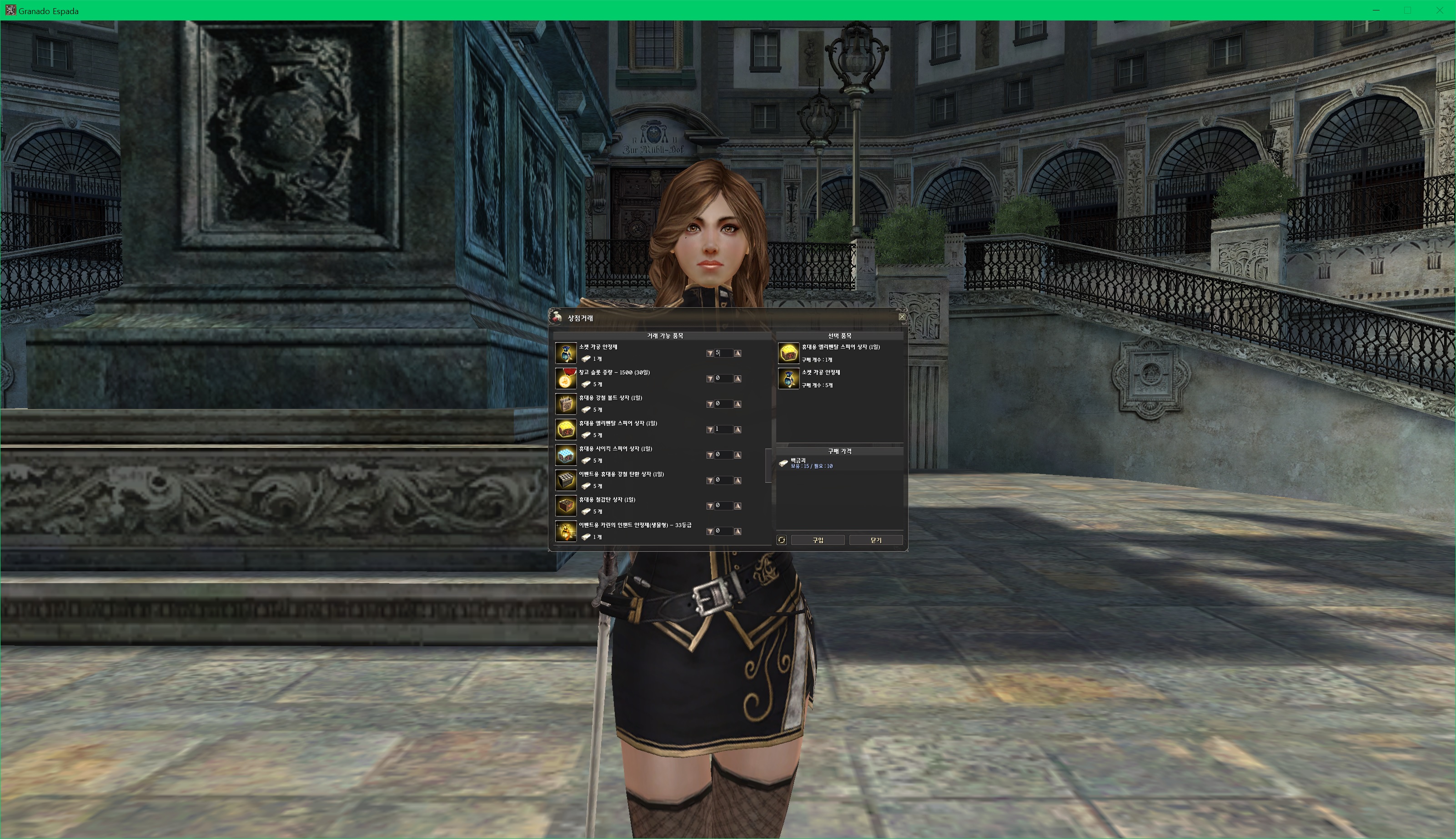Click the 휴대용 엘리멘탈 스피어 상자 icon in shop list
1456x839 pixels.
pyautogui.click(x=566, y=429)
